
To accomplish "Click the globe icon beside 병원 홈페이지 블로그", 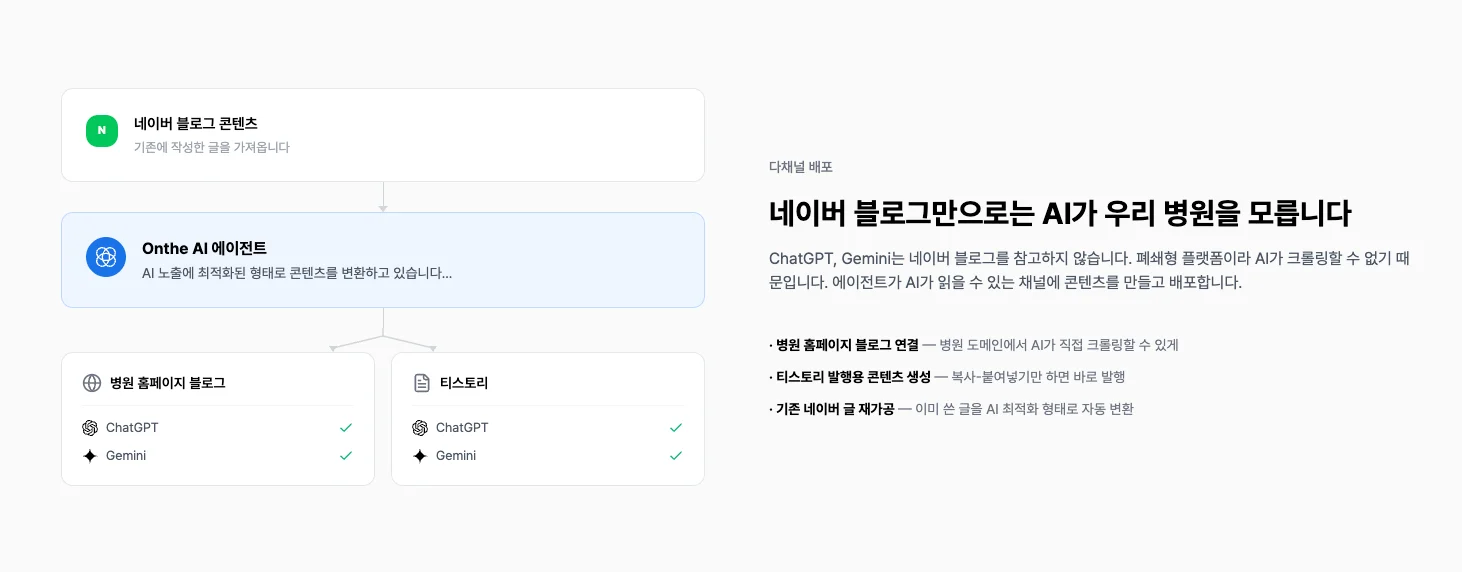I will tap(92, 383).
